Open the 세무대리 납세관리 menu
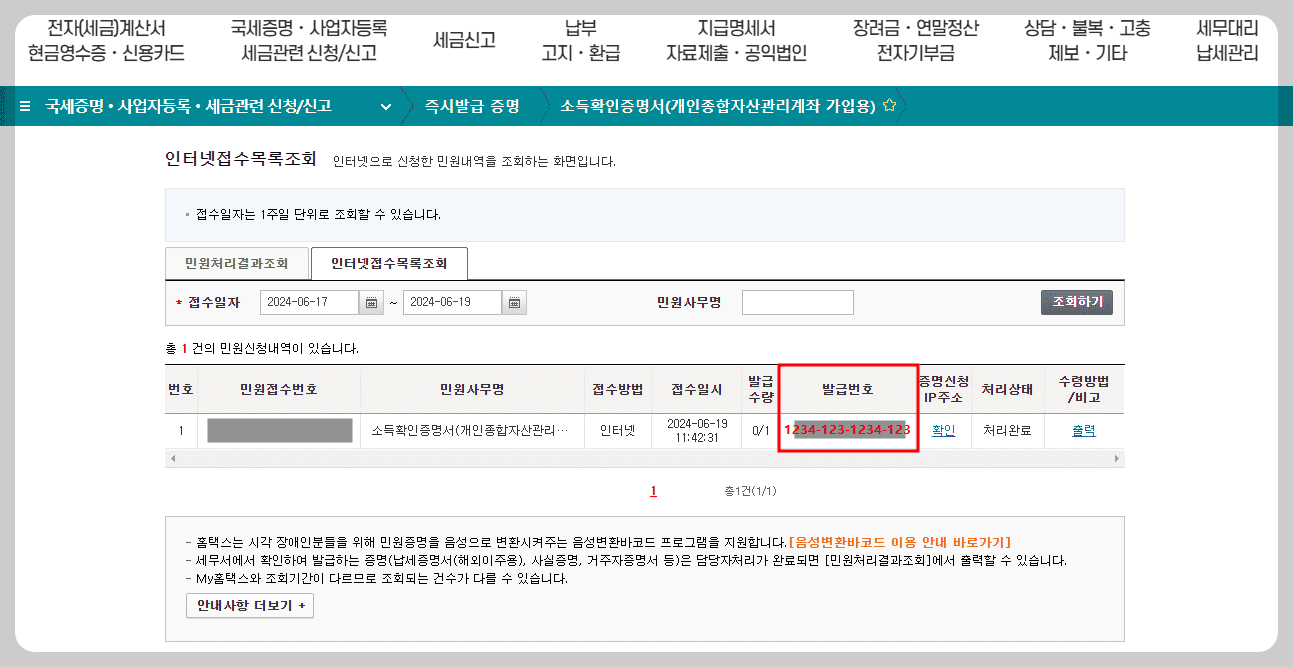This screenshot has height=667, width=1293. pyautogui.click(x=1227, y=41)
